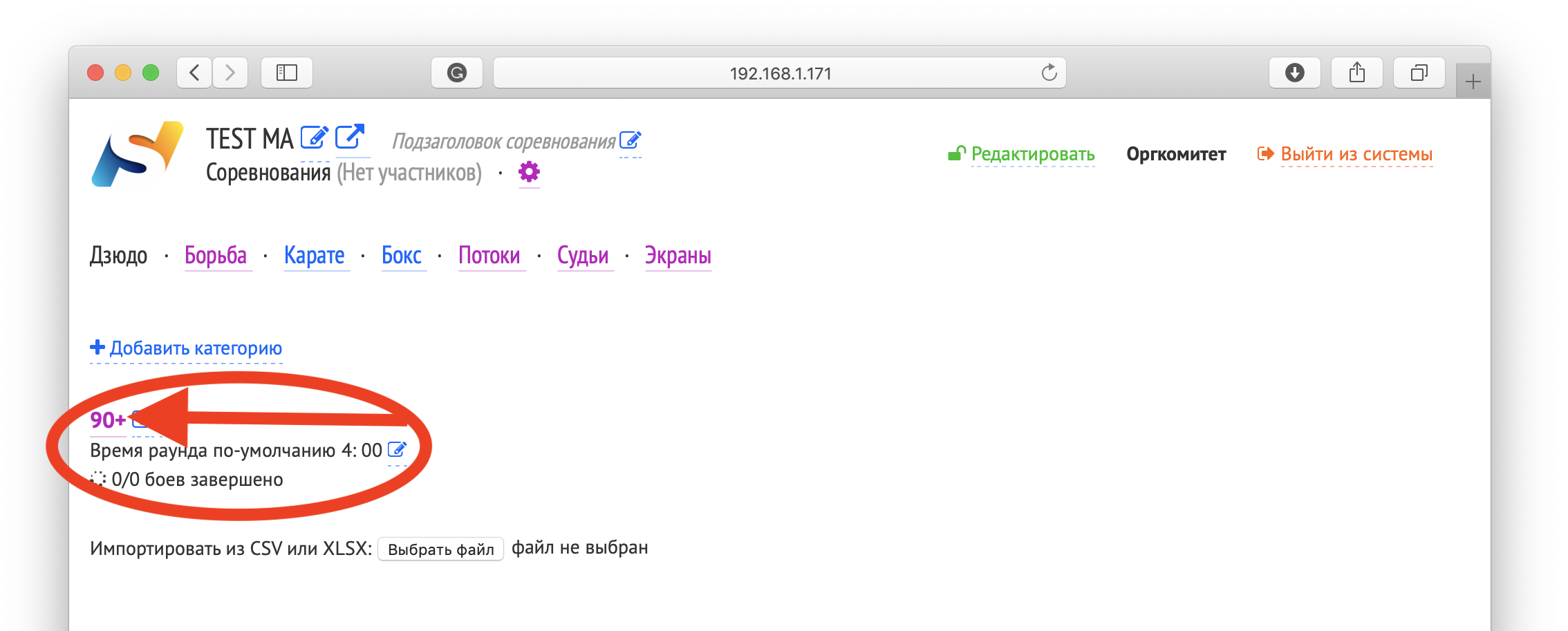Click Редактировать unlock link

coord(1022,153)
